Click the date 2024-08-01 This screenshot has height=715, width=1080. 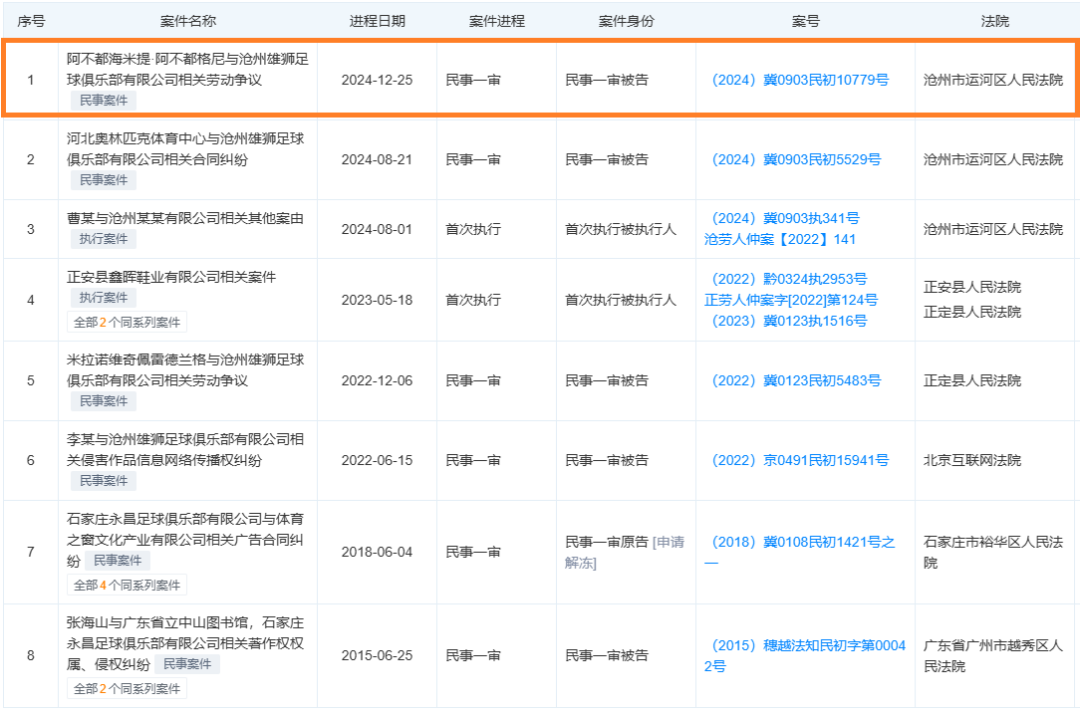click(x=377, y=229)
